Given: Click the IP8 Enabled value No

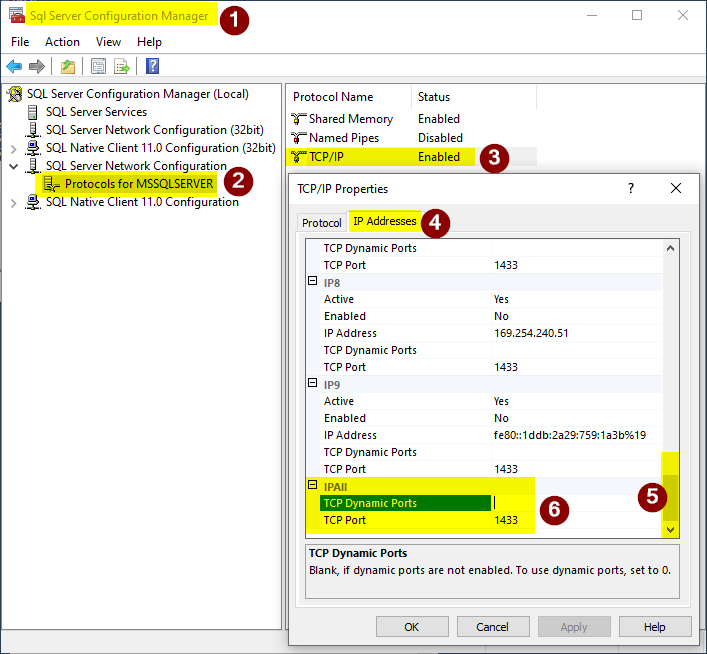Looking at the screenshot, I should point(501,316).
